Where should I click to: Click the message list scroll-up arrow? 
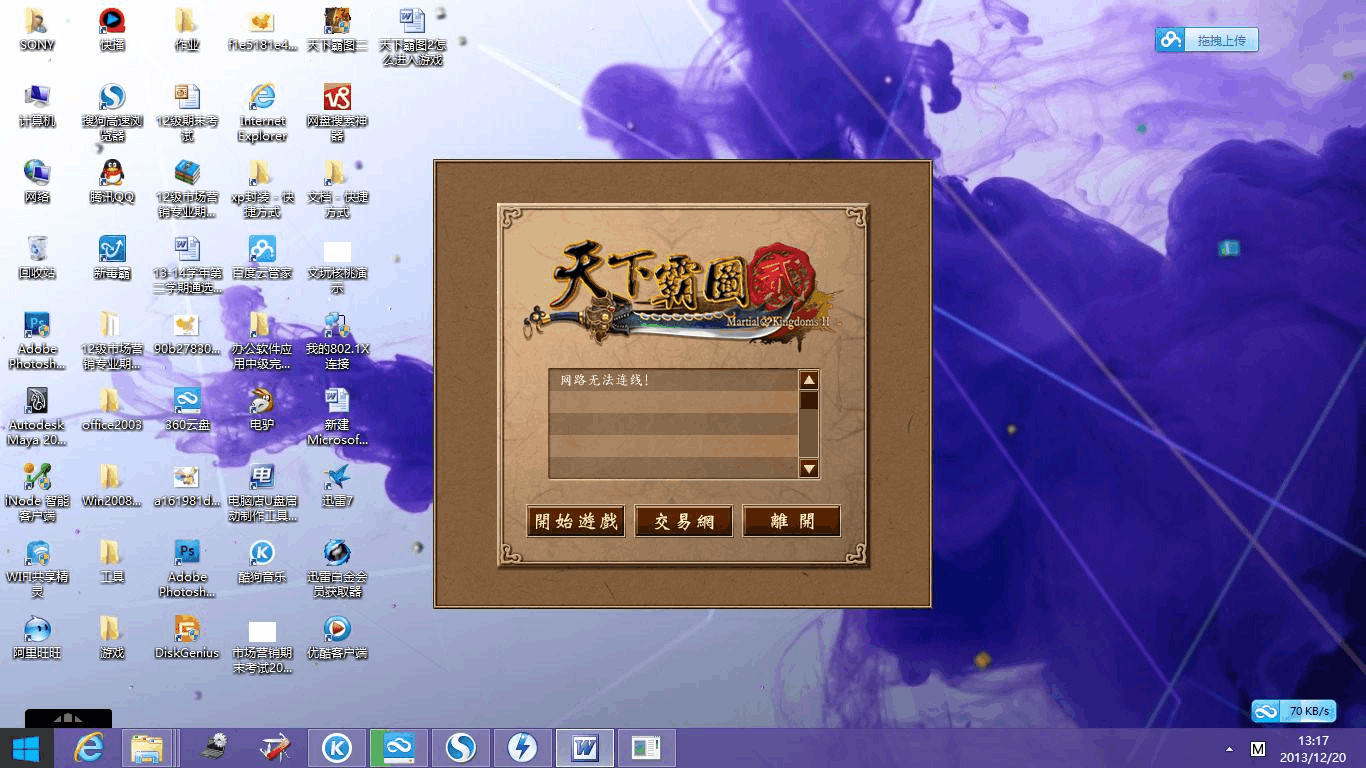click(x=809, y=380)
